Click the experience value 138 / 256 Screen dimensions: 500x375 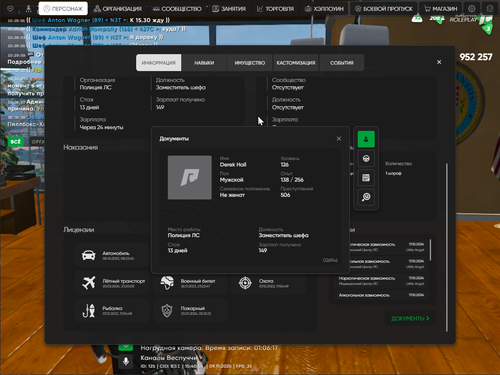tap(292, 180)
